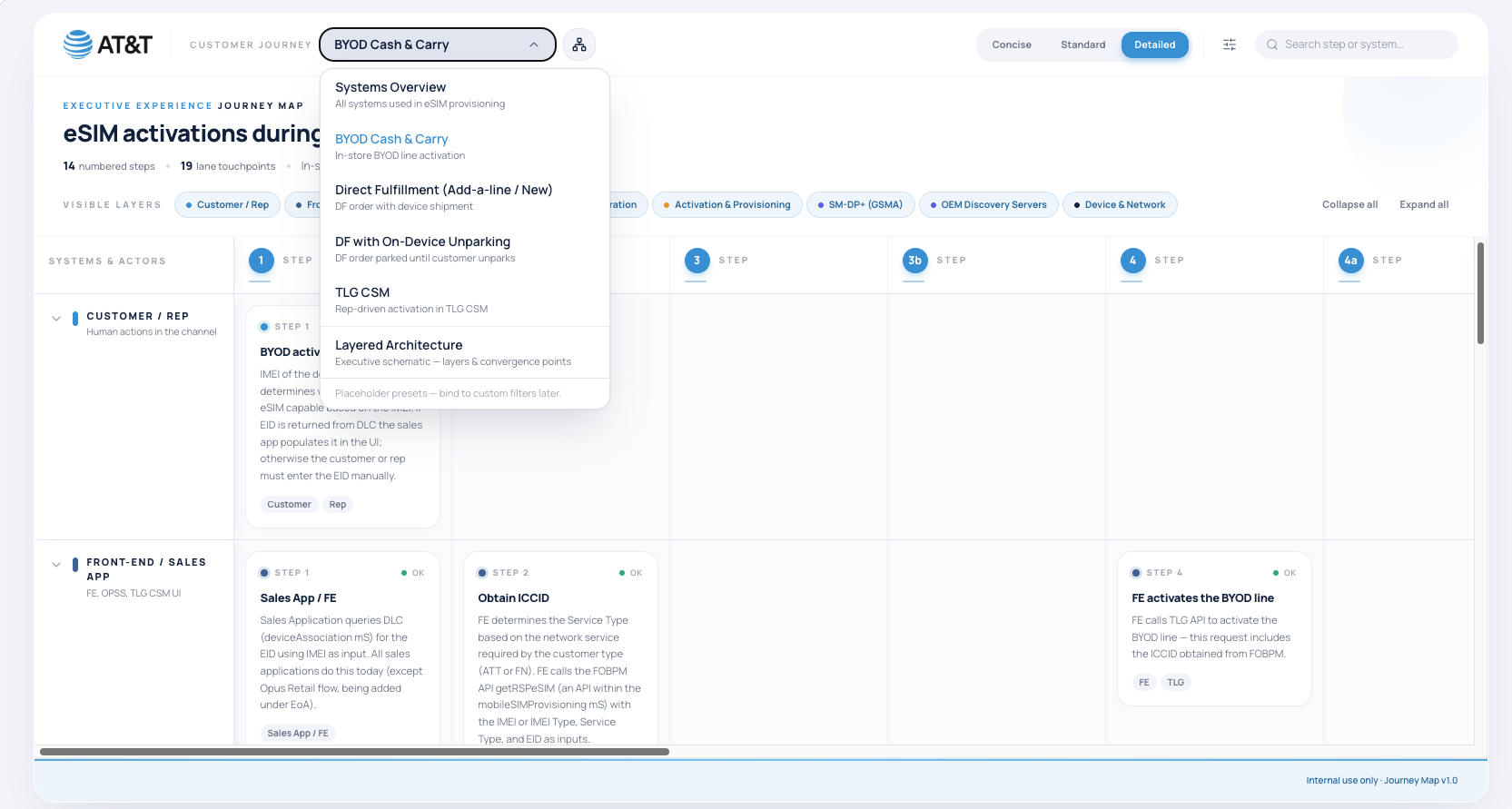Click the AT&T globe logo

point(78,44)
